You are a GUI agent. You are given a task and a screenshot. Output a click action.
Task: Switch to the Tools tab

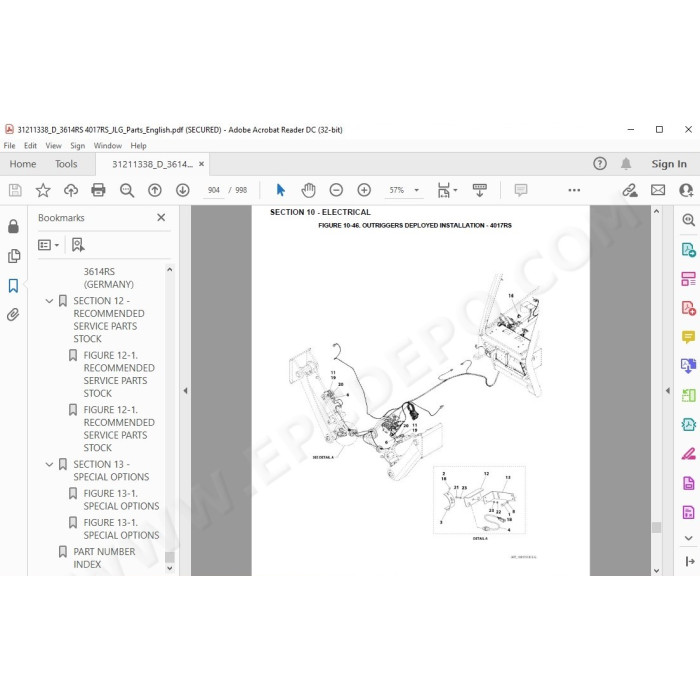pos(66,164)
